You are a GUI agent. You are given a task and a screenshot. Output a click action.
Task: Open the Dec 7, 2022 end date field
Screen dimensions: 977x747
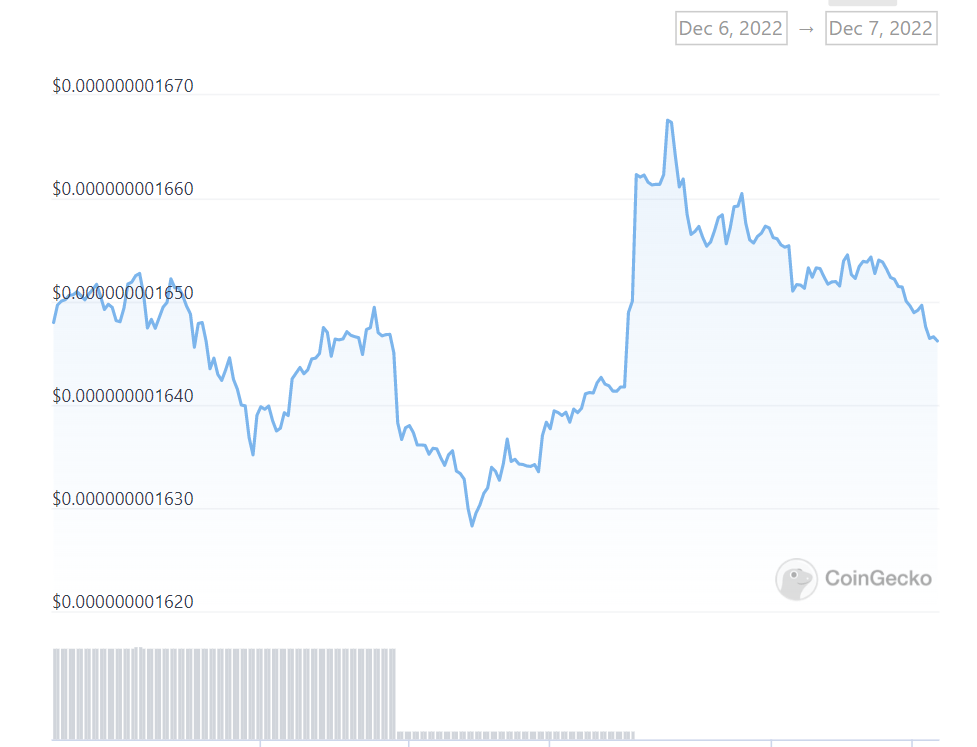point(881,28)
